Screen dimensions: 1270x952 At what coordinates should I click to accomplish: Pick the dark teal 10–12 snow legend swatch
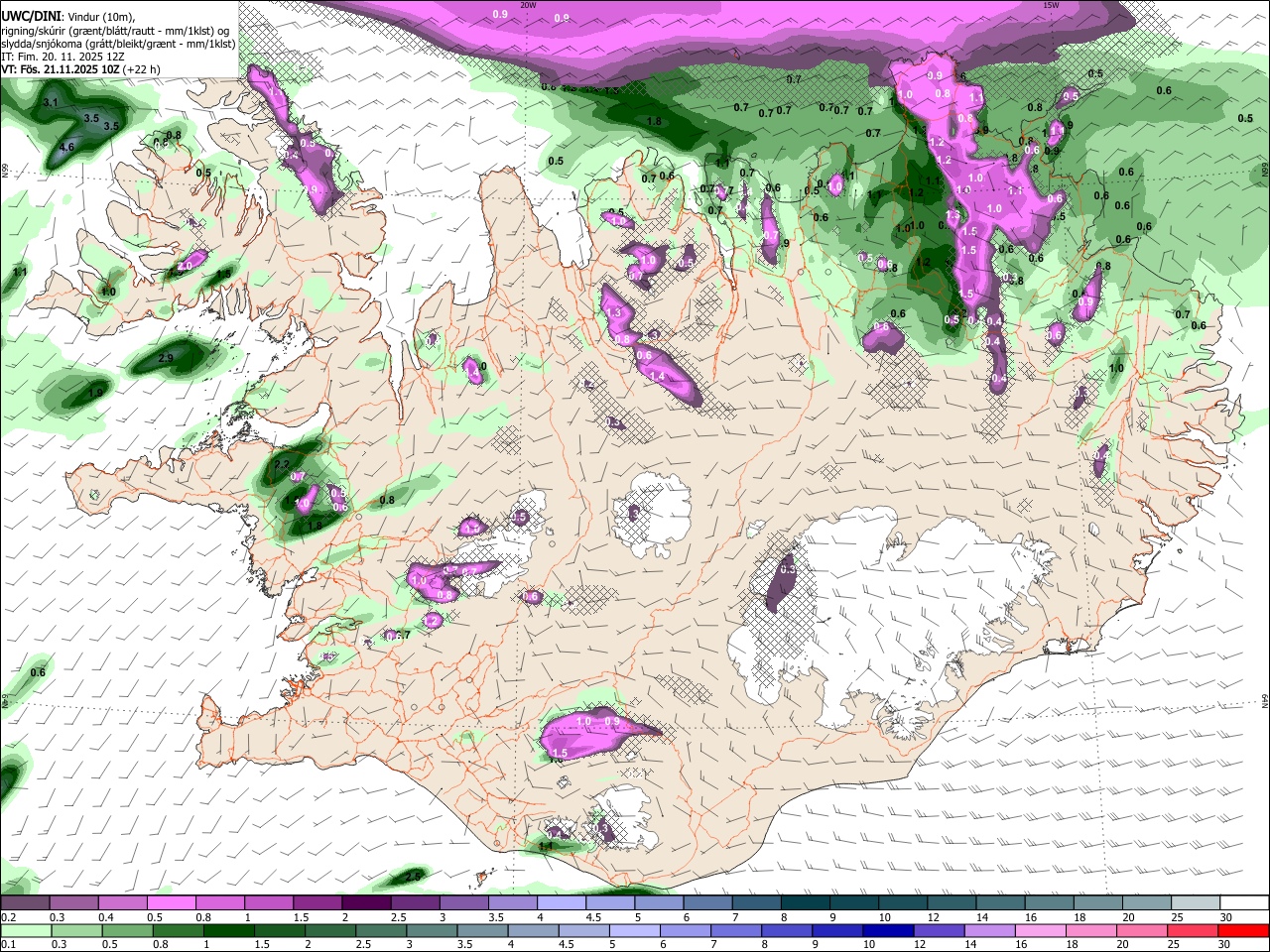coord(903,903)
